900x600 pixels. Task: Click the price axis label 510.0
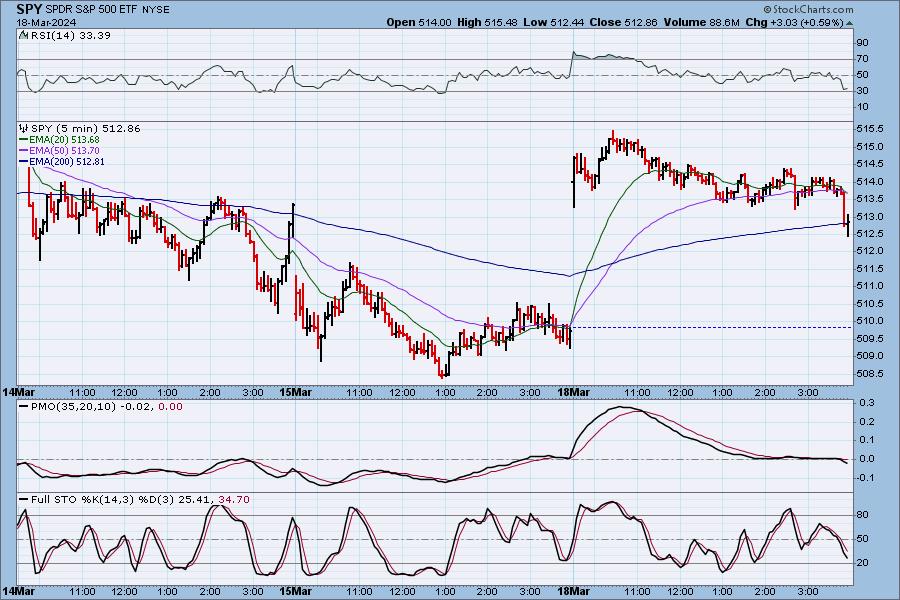[x=870, y=321]
